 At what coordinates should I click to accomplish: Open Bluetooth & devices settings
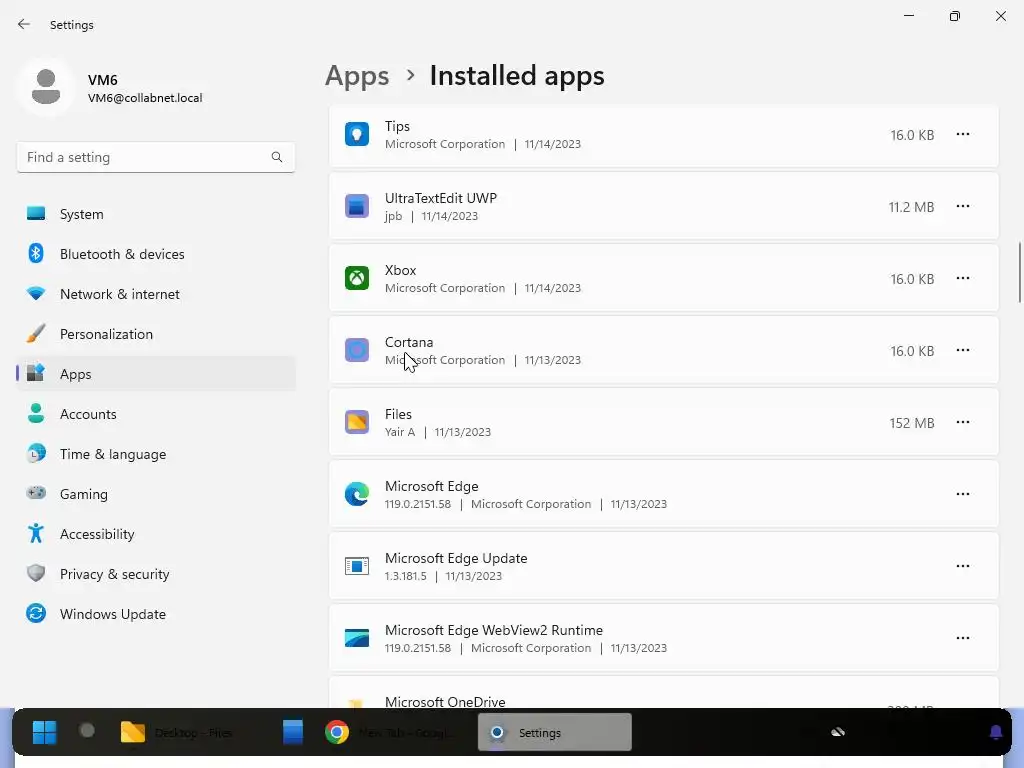pos(156,254)
